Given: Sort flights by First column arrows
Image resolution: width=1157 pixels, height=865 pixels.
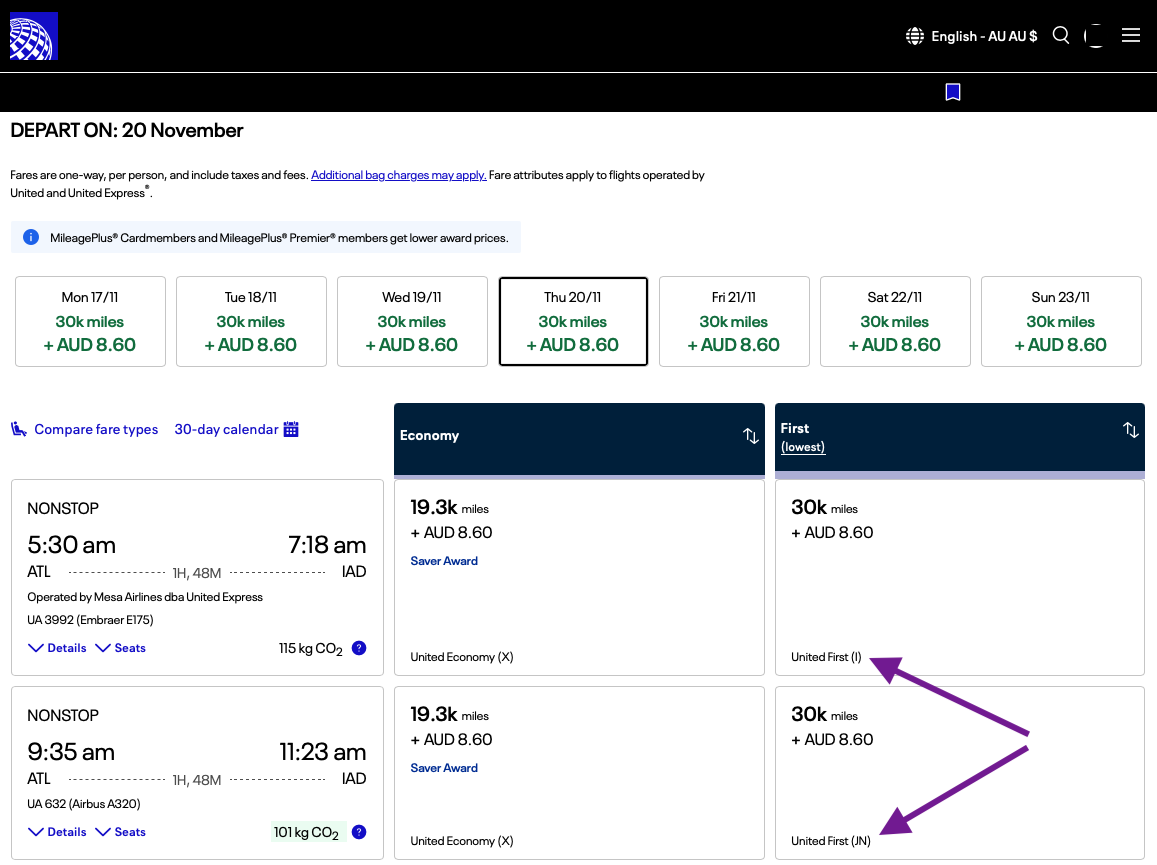Looking at the screenshot, I should pyautogui.click(x=1130, y=430).
